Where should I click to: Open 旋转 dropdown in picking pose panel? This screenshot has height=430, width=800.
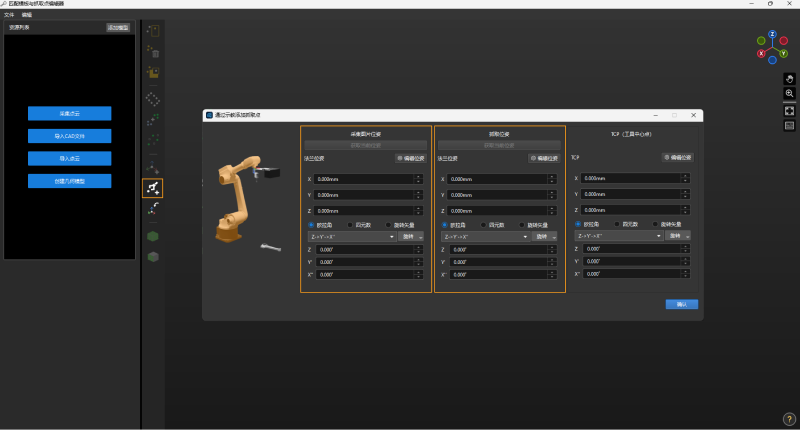[x=544, y=237]
